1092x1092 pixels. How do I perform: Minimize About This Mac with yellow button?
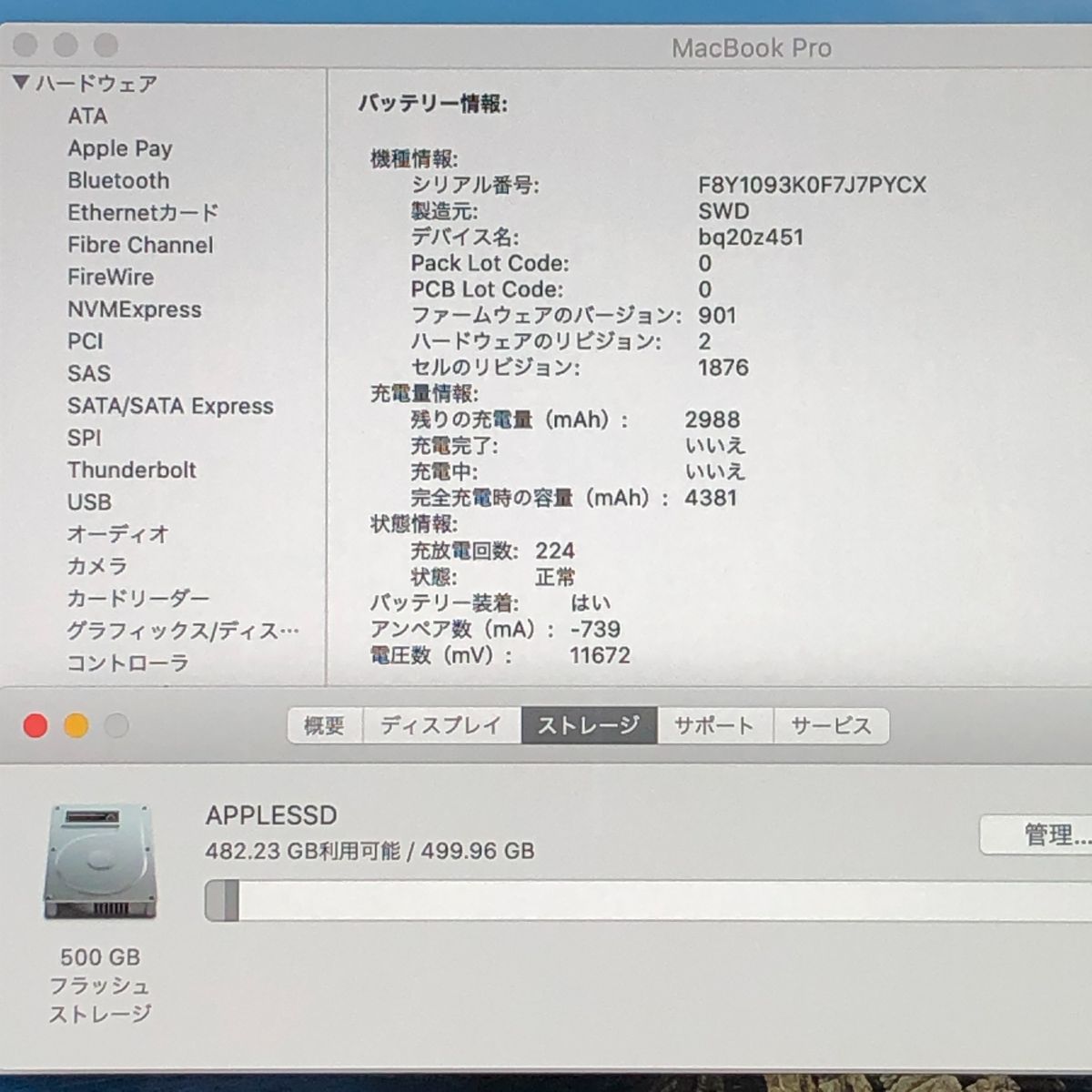click(x=76, y=725)
